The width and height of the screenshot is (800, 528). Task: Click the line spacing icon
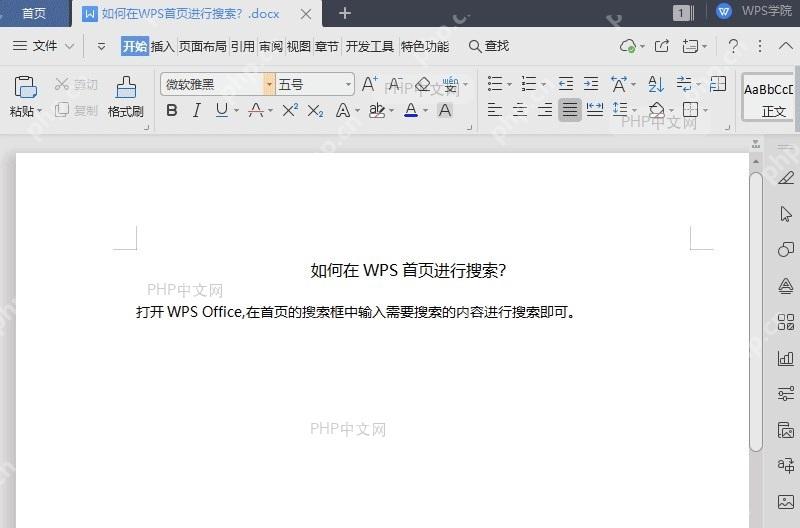[x=619, y=110]
